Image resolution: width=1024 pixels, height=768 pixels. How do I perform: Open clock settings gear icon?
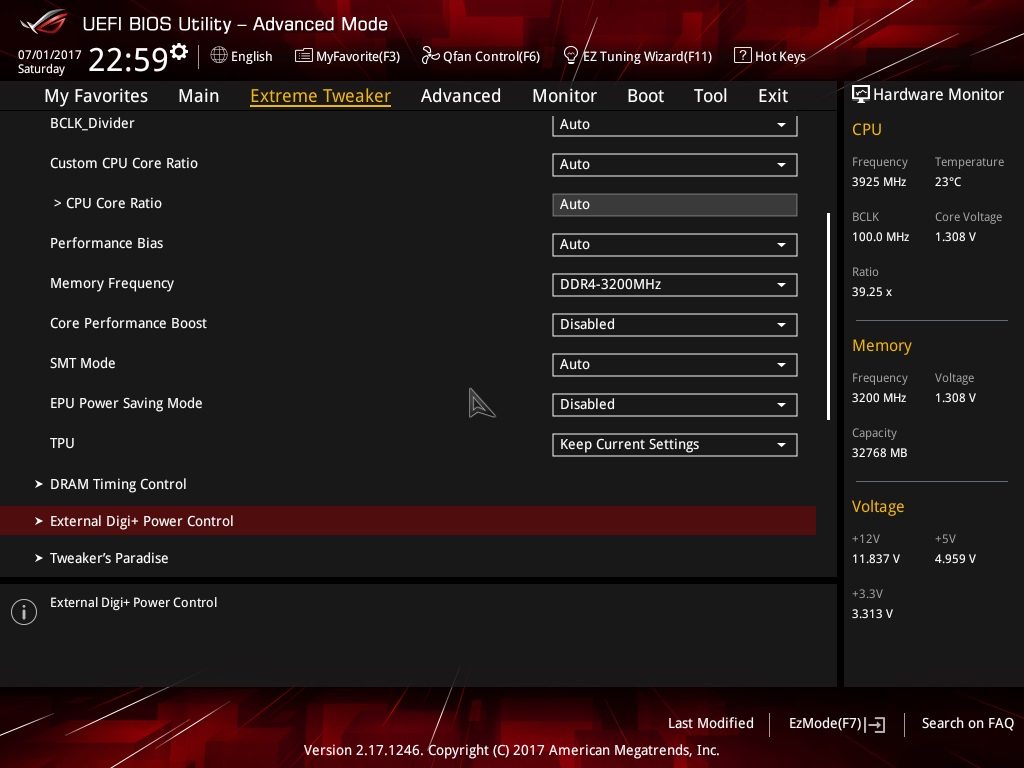[x=179, y=51]
